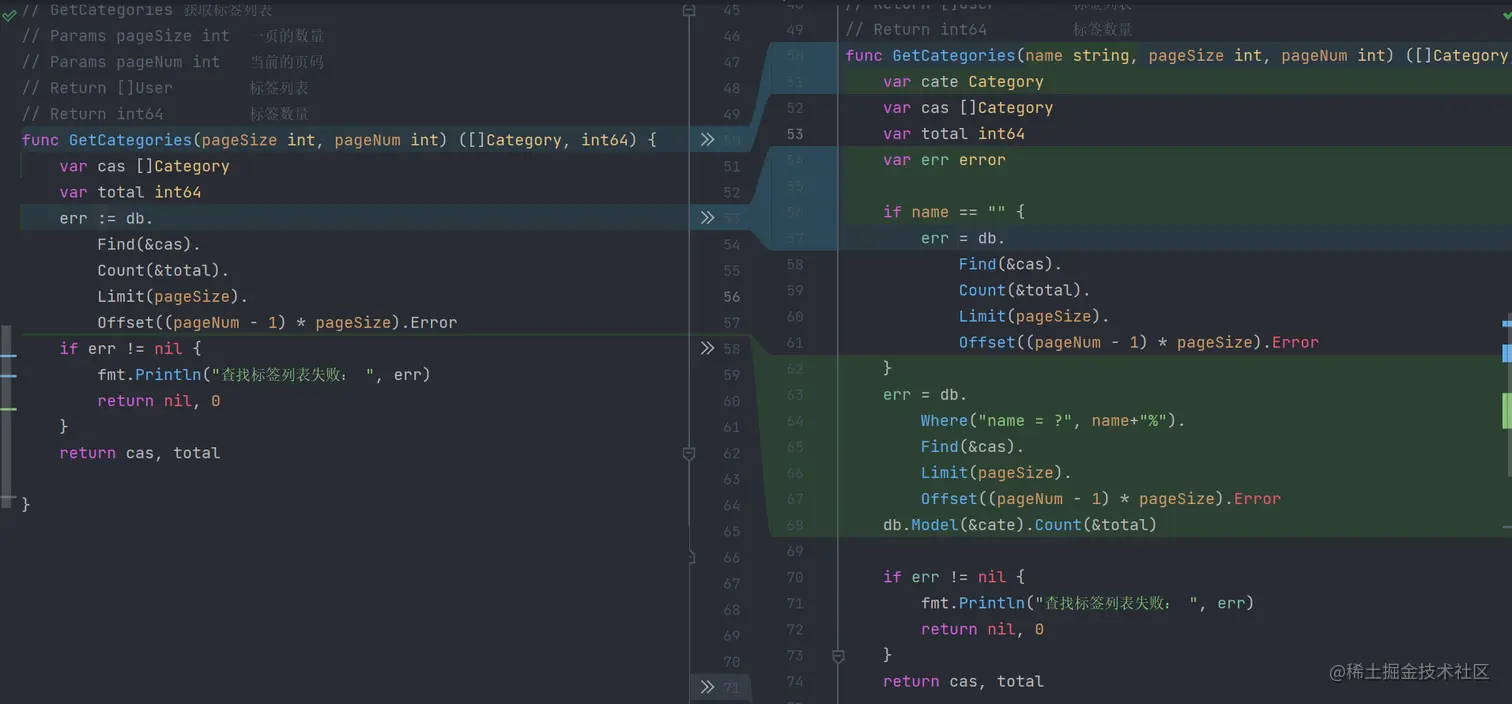Click center gutter line number 45
This screenshot has height=704, width=1512.
pos(731,10)
